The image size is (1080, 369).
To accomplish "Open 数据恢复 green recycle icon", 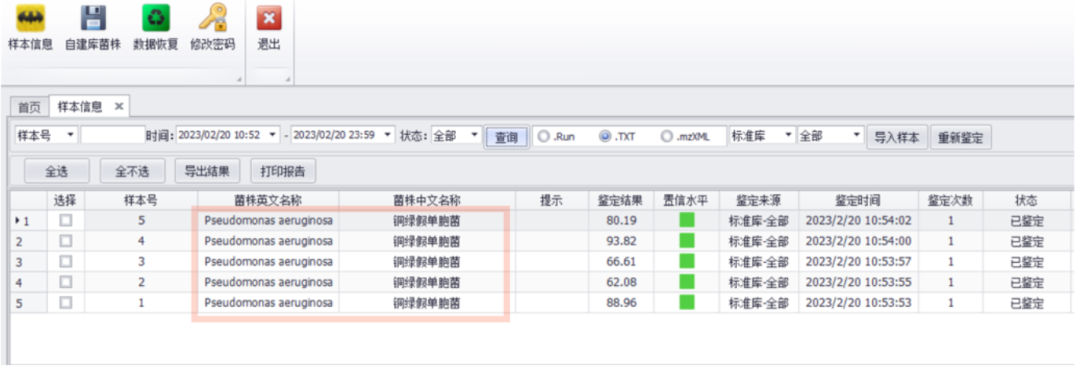I will tap(156, 18).
